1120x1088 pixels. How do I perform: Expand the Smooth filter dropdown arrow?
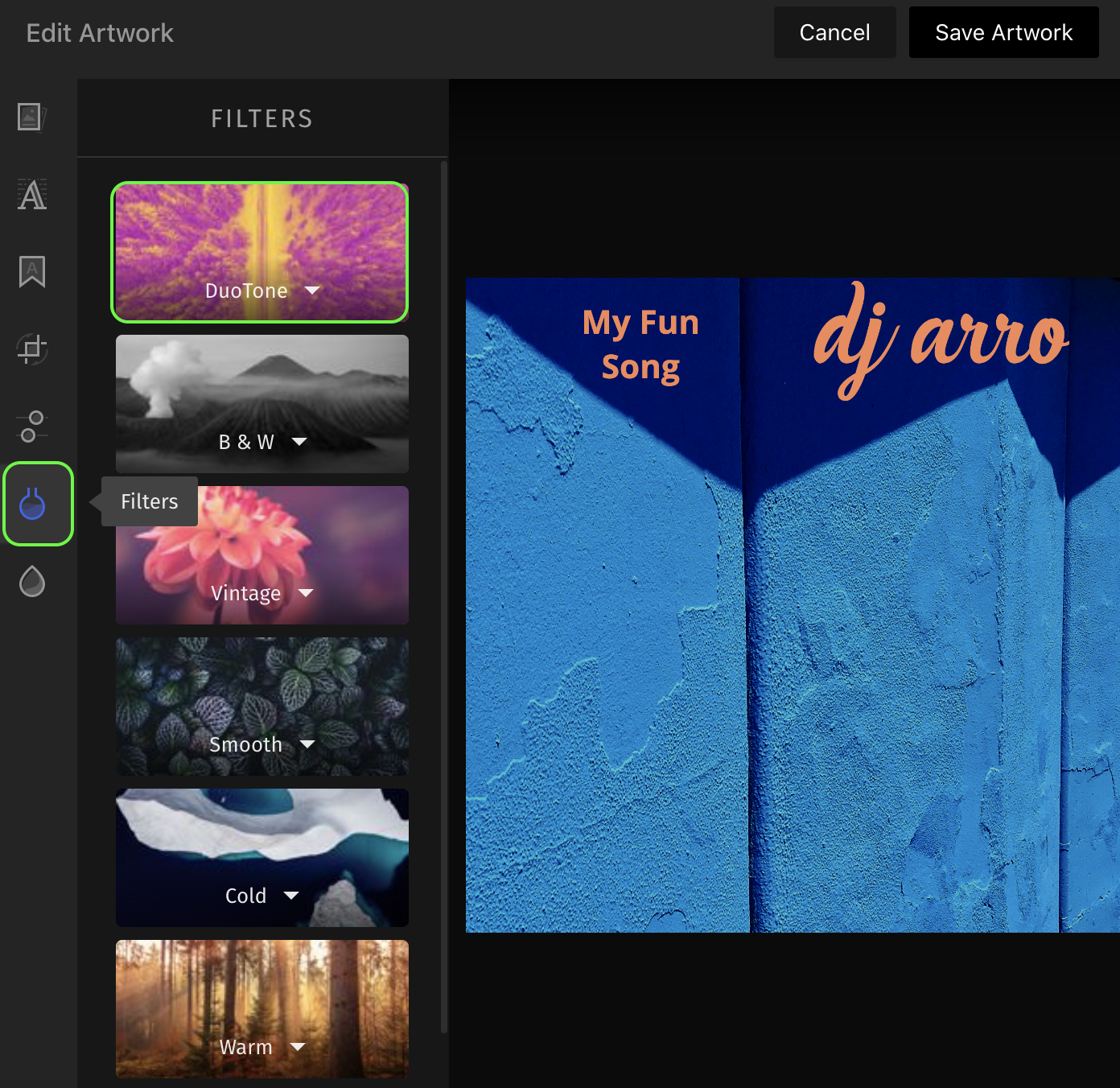tap(307, 744)
